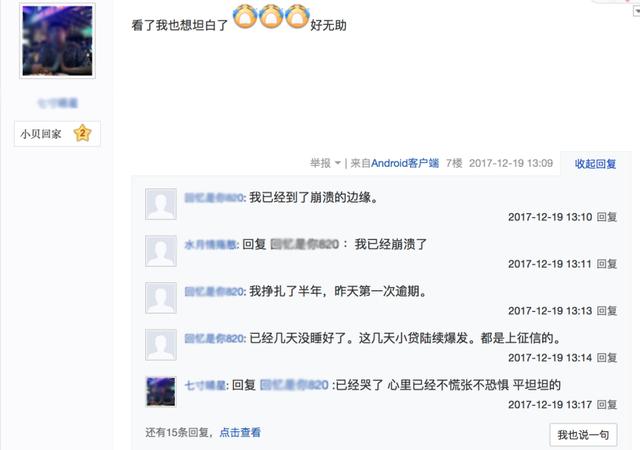Open the small dropdown arrow at top right
This screenshot has height=450, width=640.
coord(636,11)
